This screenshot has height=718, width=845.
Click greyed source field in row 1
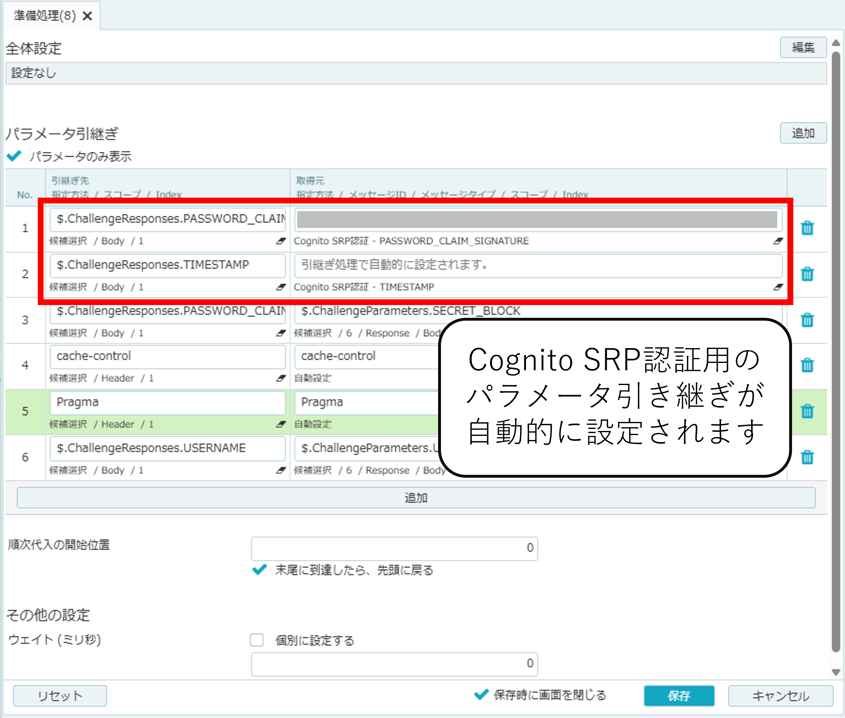[x=538, y=219]
